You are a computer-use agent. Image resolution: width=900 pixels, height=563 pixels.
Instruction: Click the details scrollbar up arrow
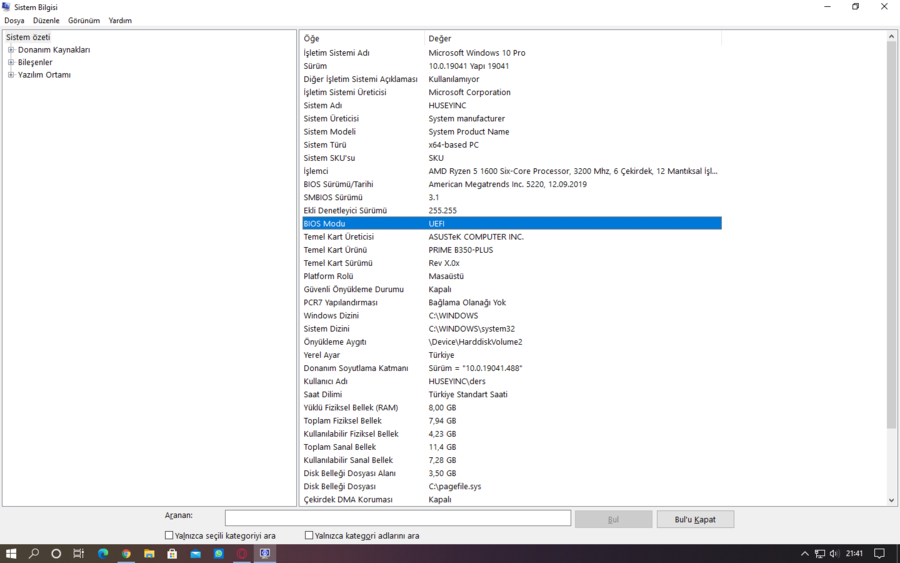pos(891,37)
